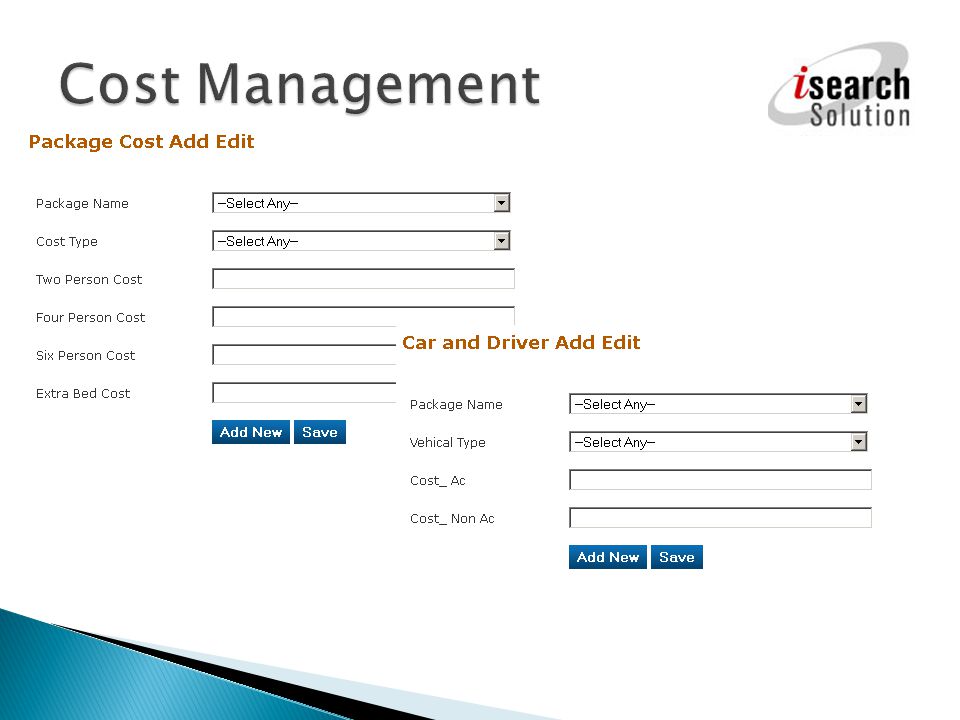Open the Cost Type dropdown
Image resolution: width=960 pixels, height=720 pixels.
361,241
